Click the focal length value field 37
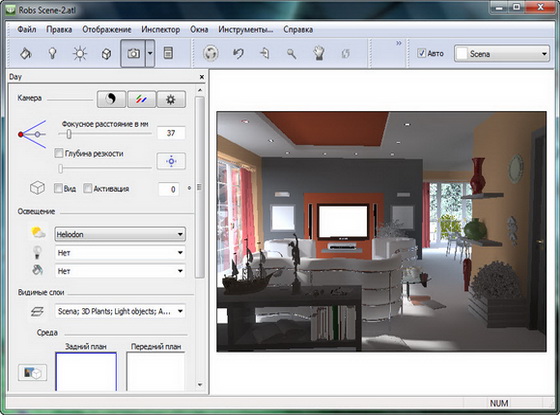560x415 pixels. point(171,133)
